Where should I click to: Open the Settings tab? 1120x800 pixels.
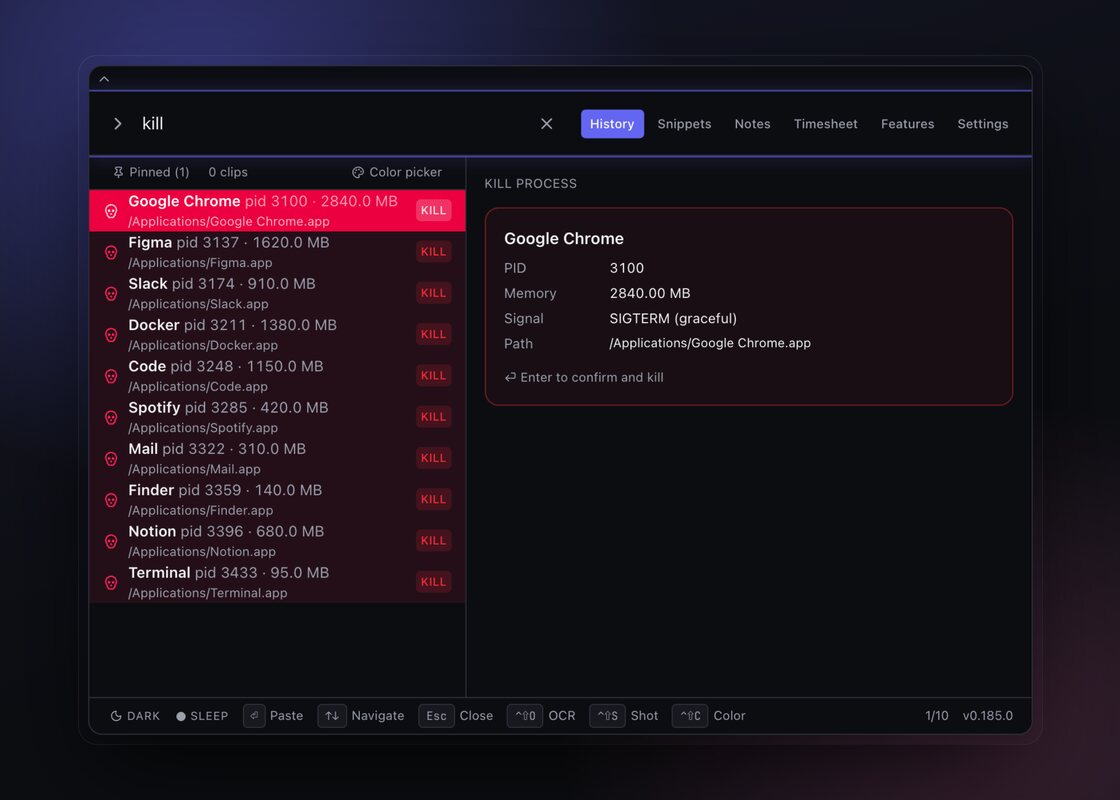[x=983, y=124]
